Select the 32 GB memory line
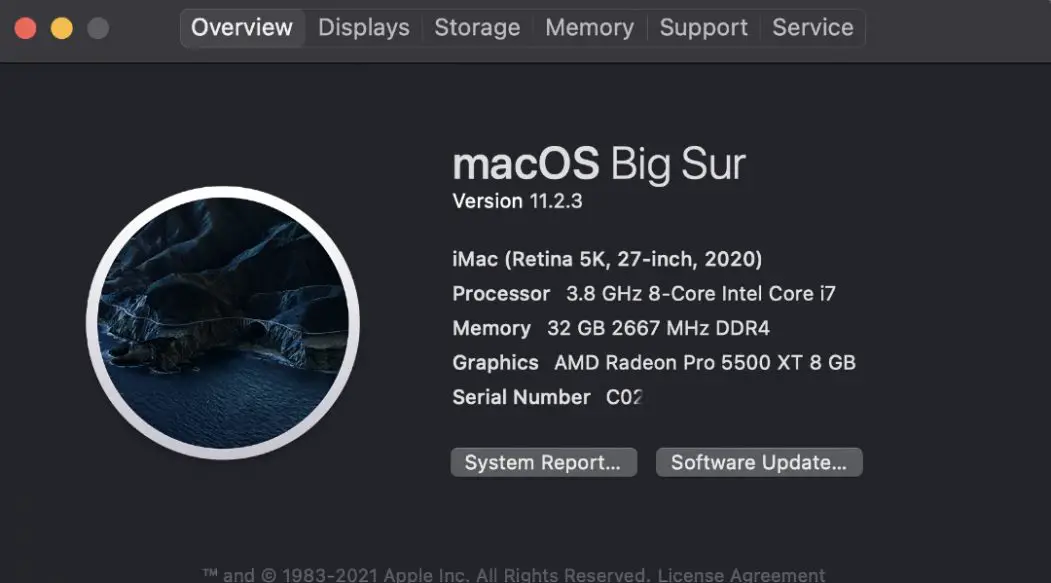 click(613, 328)
